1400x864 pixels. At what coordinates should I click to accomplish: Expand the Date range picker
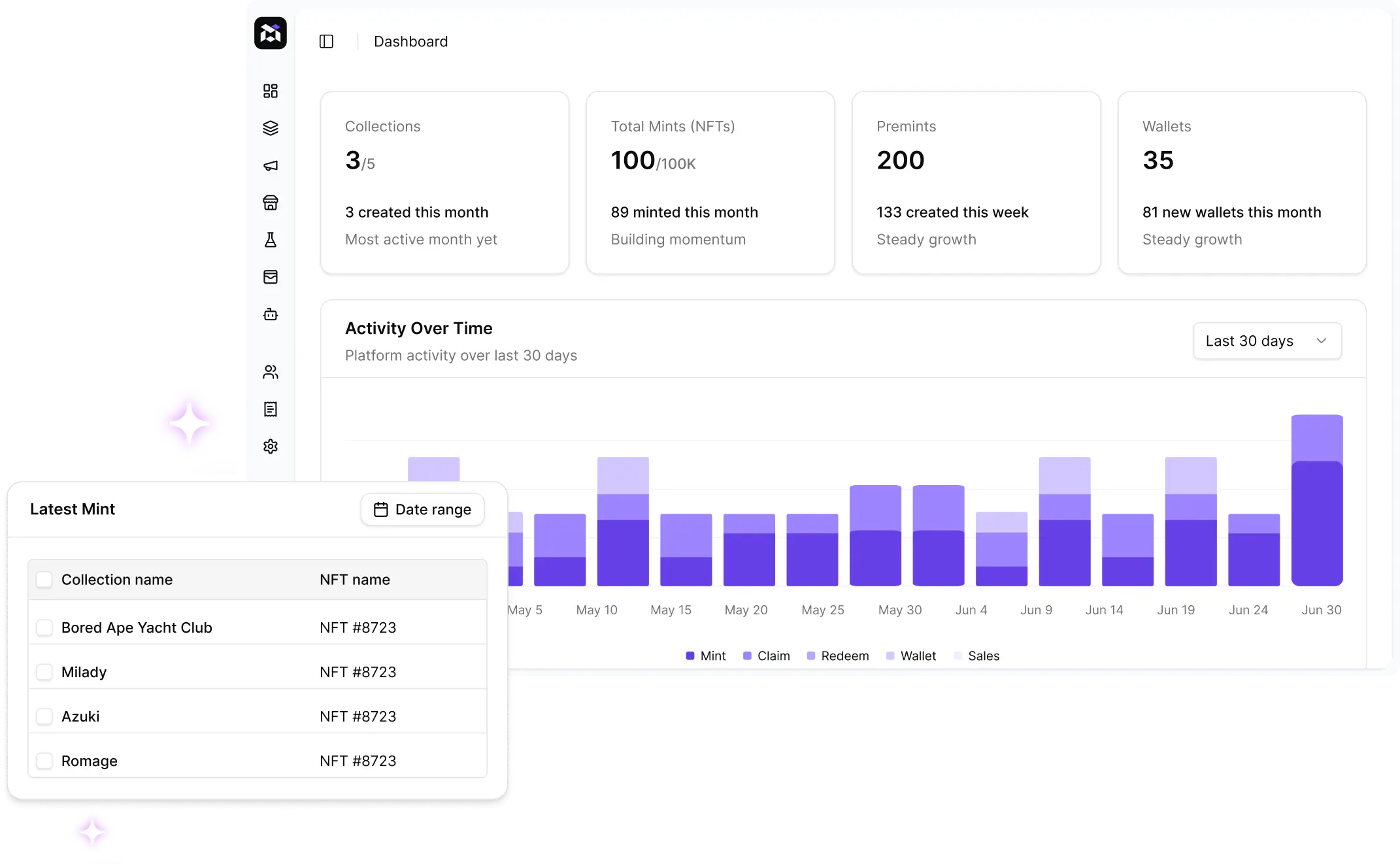click(x=422, y=509)
